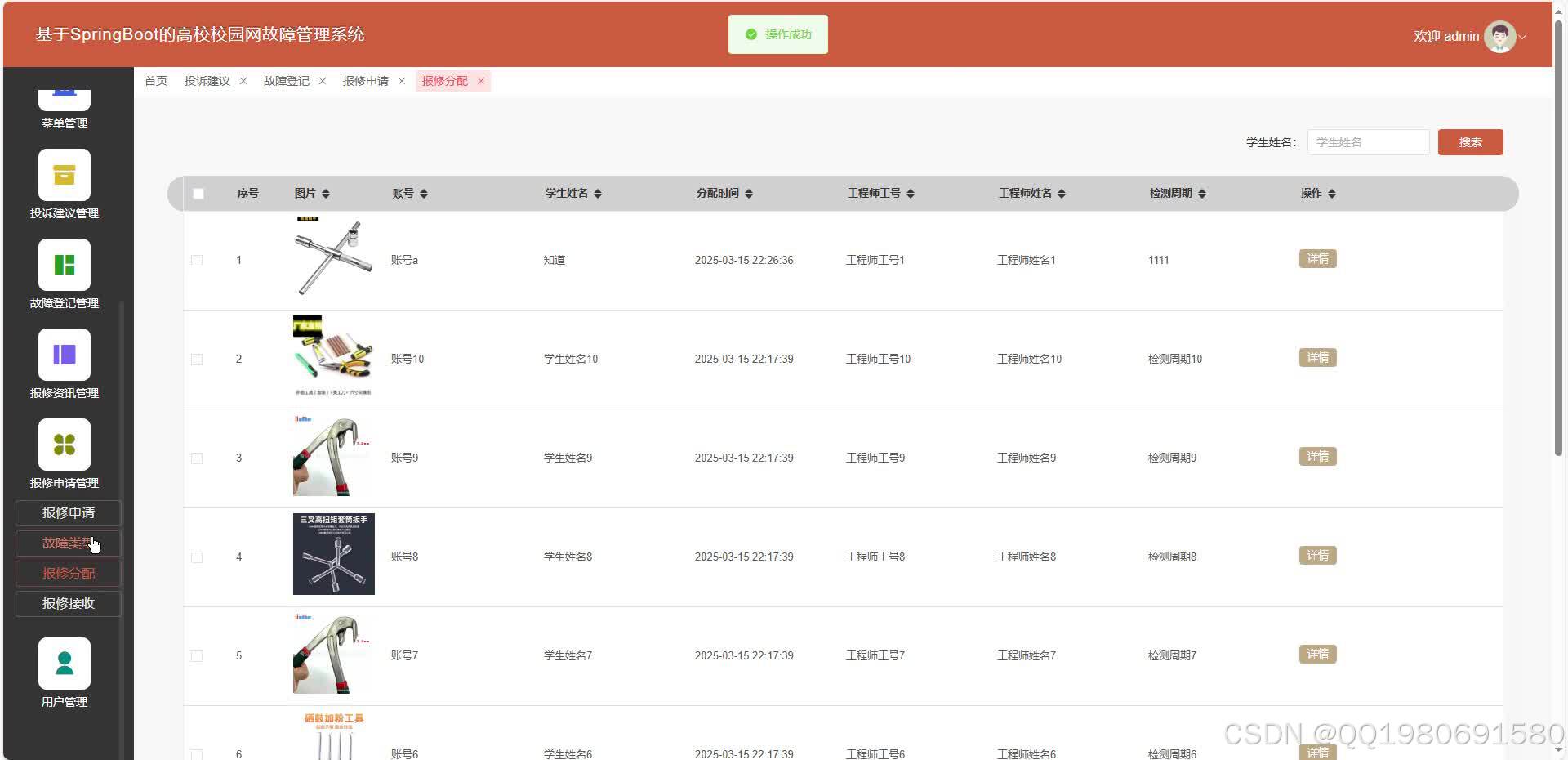
Task: Click the 1111 检测周期 cell
Action: [x=1158, y=261]
